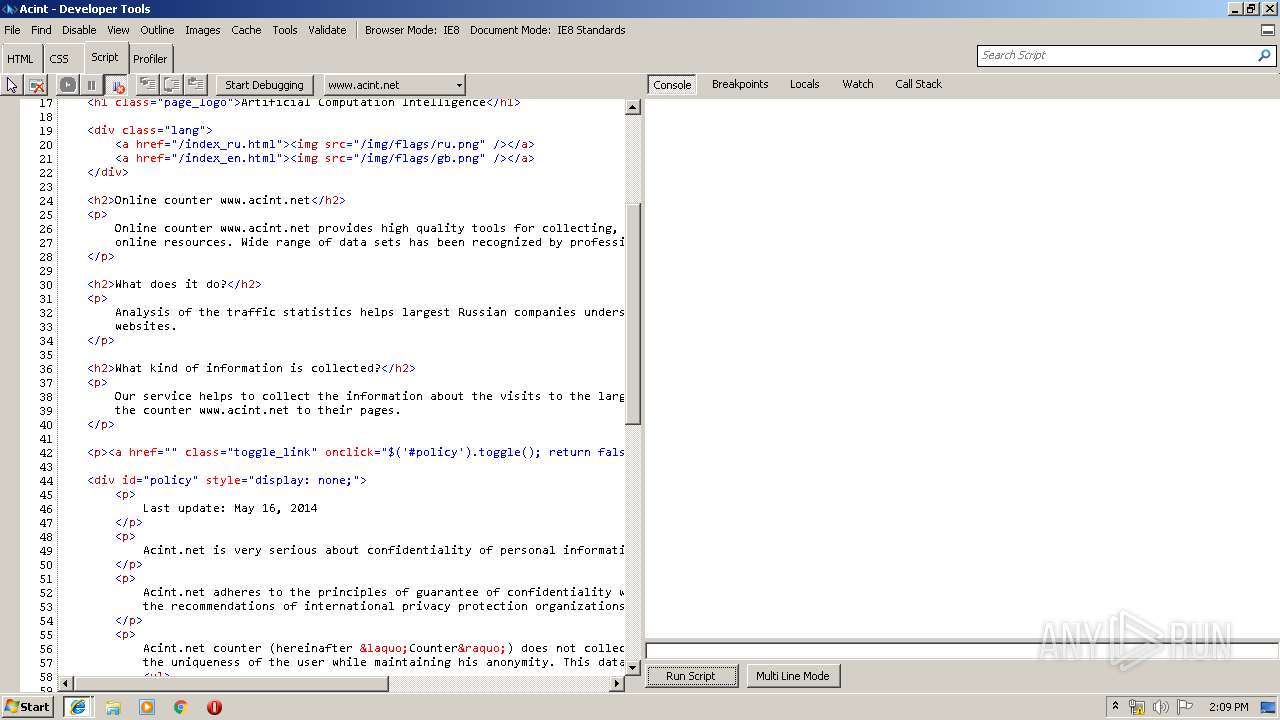Click into the console command input line
Viewport: 1280px width, 720px height.
(x=962, y=651)
